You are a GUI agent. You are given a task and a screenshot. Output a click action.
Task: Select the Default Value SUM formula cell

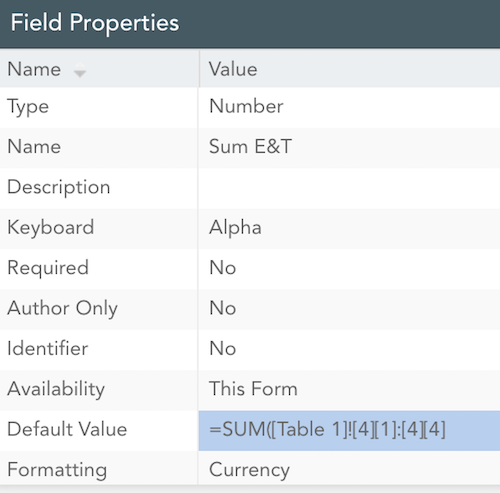pos(349,431)
